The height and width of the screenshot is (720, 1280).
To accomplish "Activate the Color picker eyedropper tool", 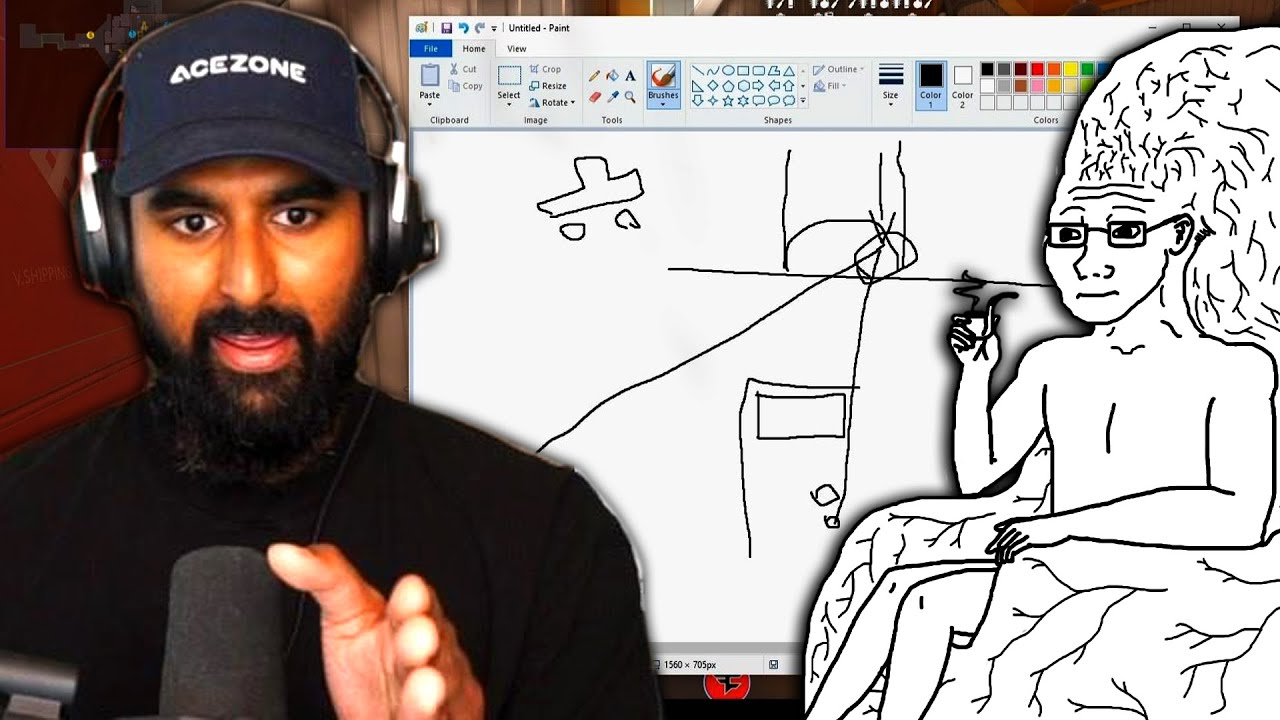I will tap(612, 97).
